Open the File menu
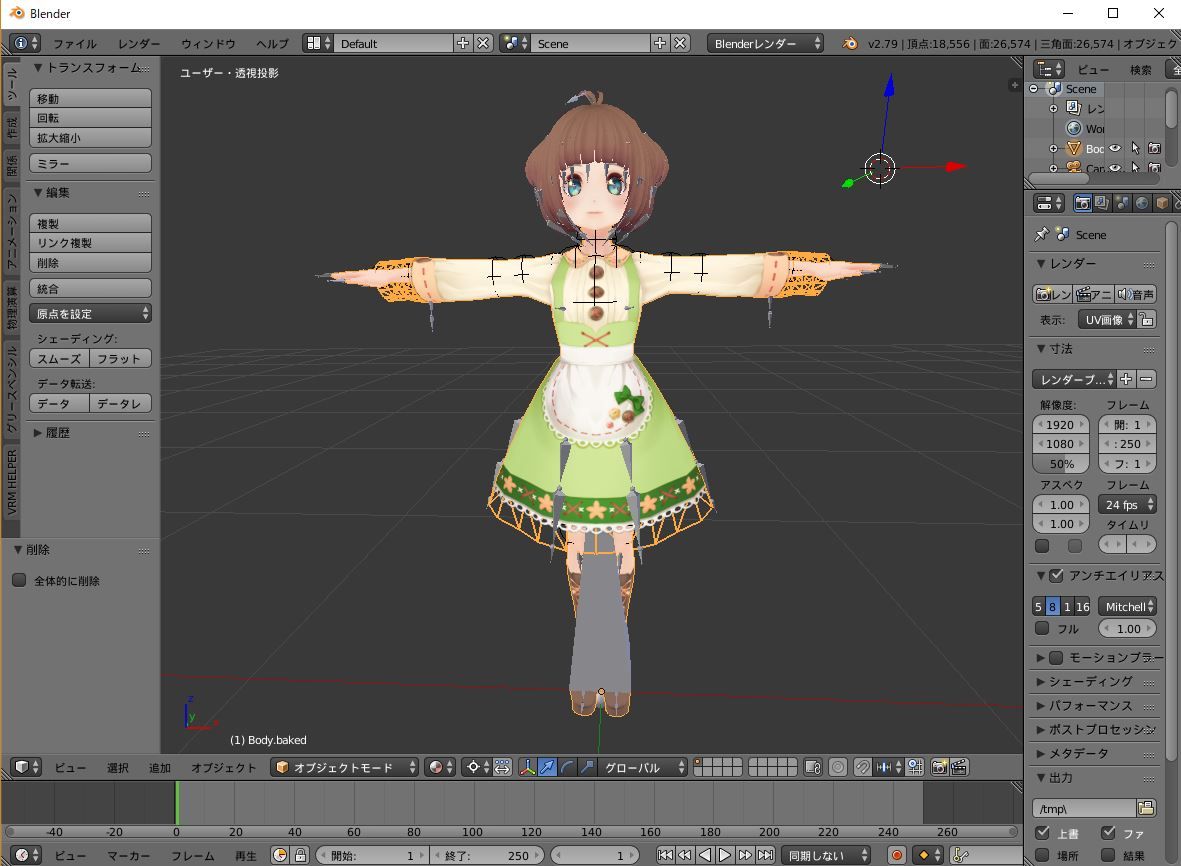 (75, 43)
